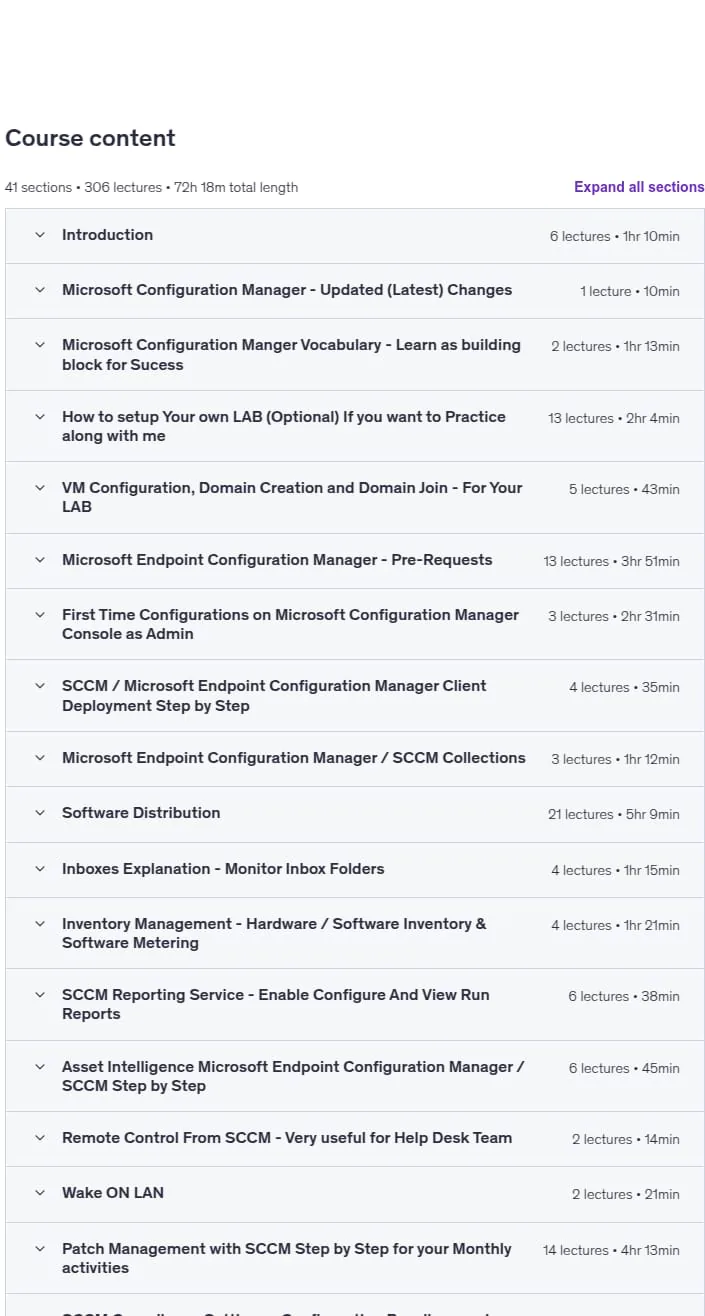The image size is (705, 1316).
Task: Expand chevron for Pre-Requests section
Action: click(x=40, y=560)
